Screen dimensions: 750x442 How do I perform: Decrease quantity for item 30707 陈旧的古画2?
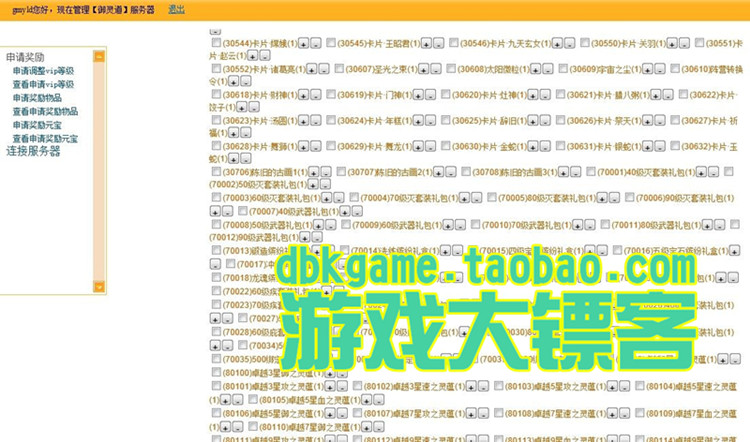pos(451,172)
